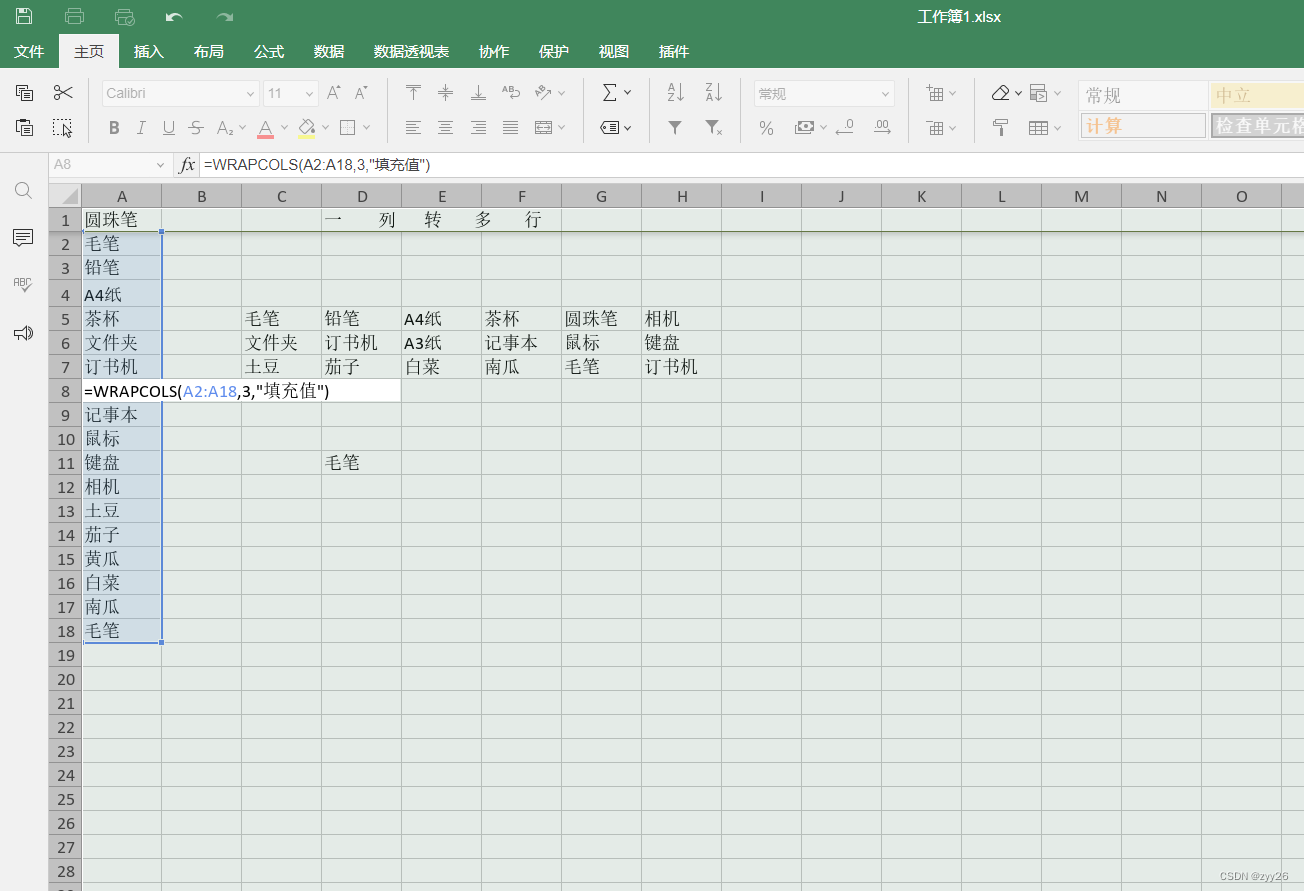This screenshot has width=1304, height=891.
Task: Open Comments panel in left sidebar
Action: click(x=23, y=237)
